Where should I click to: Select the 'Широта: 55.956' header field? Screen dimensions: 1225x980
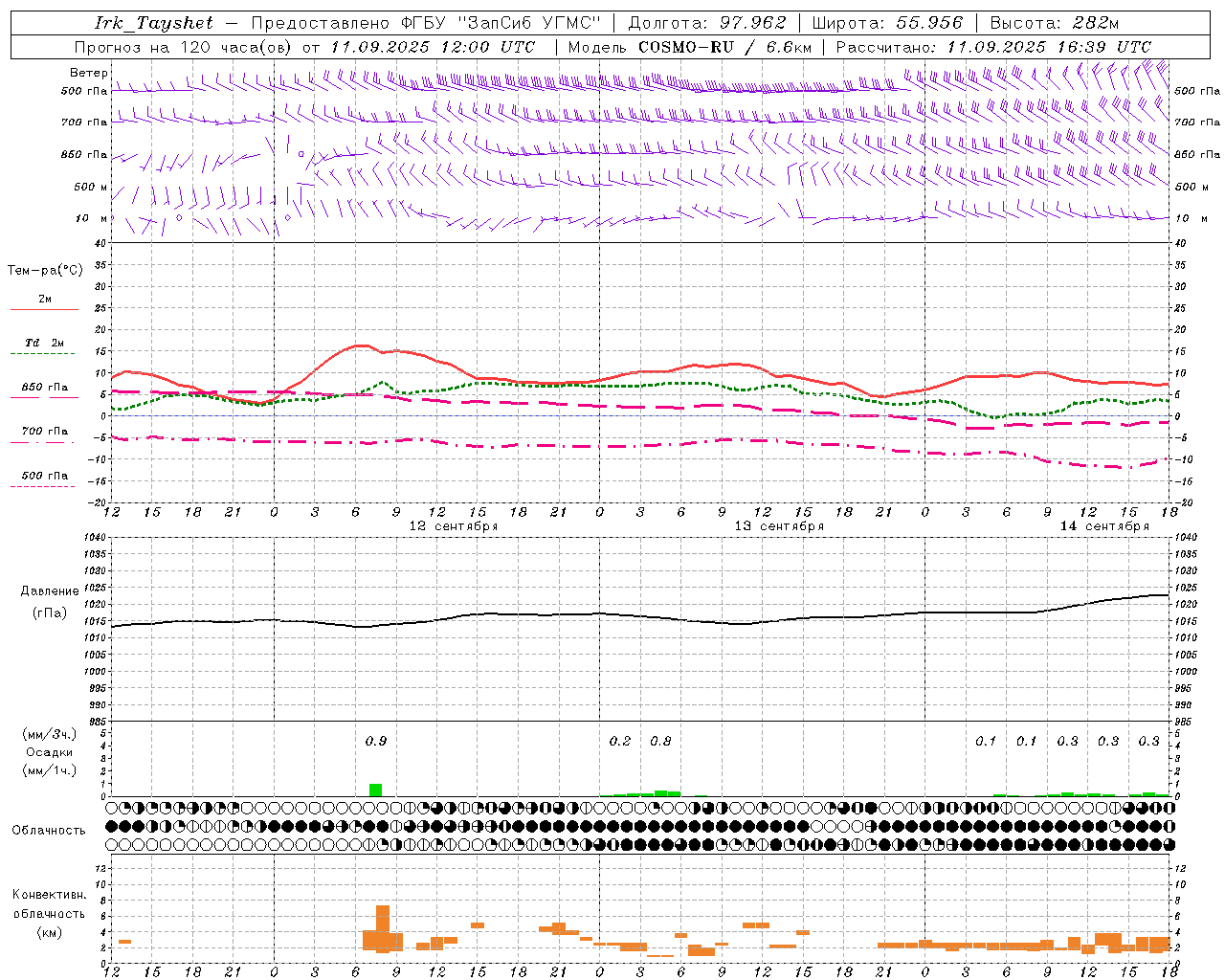pyautogui.click(x=887, y=23)
